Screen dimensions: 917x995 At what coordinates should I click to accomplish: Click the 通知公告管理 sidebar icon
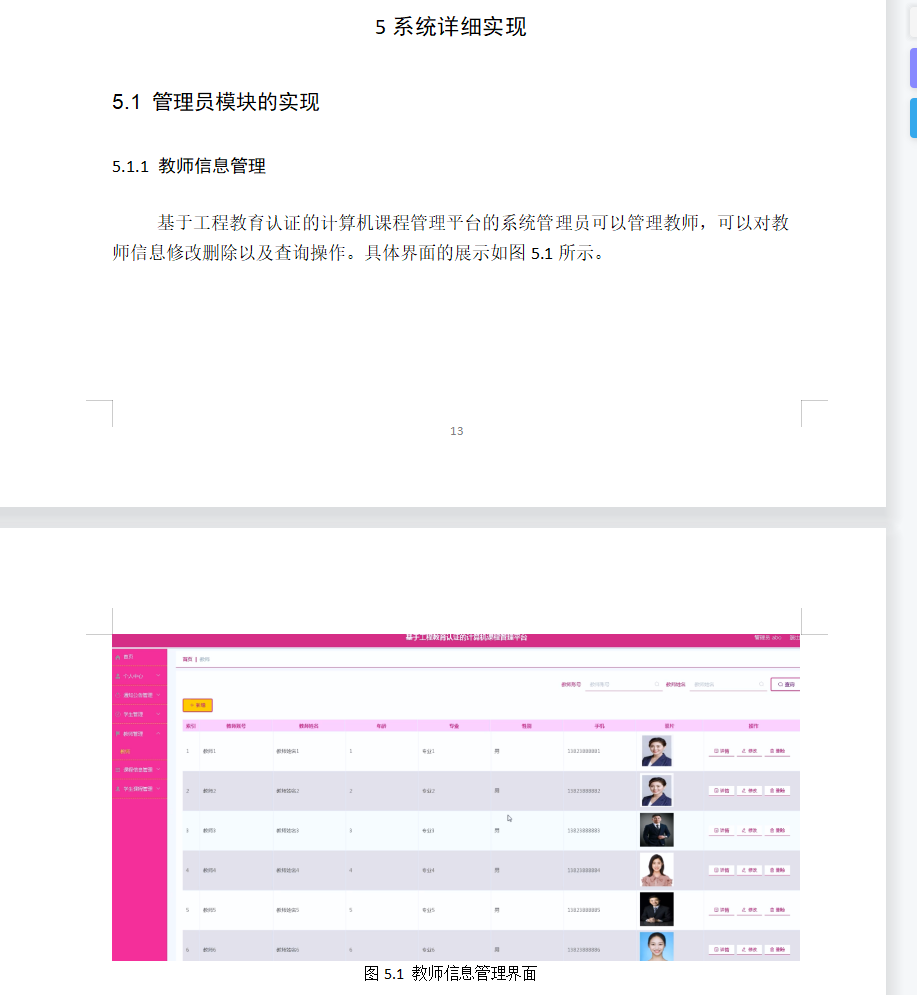tap(116, 695)
